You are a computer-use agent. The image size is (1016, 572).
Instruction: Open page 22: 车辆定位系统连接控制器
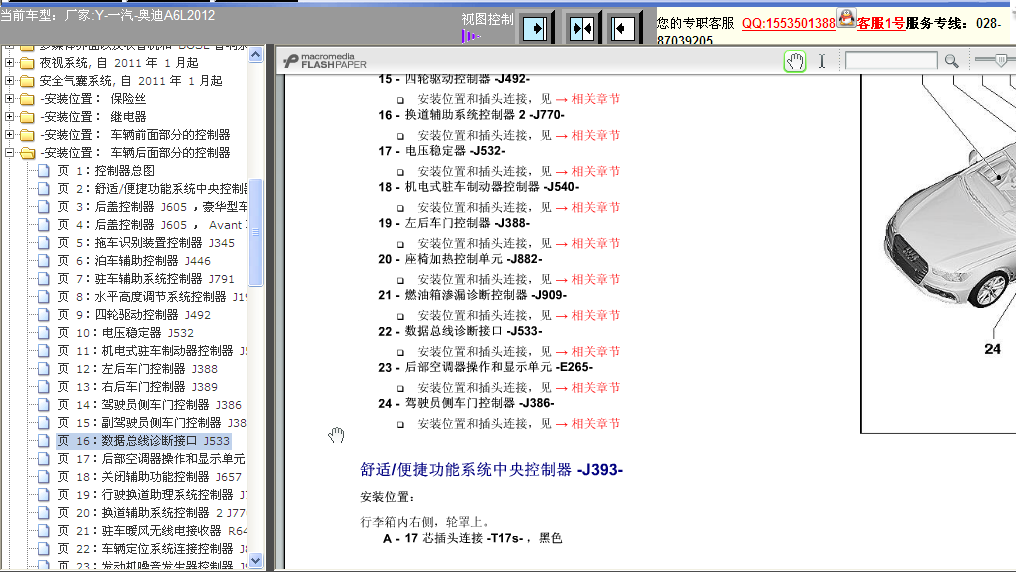point(152,549)
